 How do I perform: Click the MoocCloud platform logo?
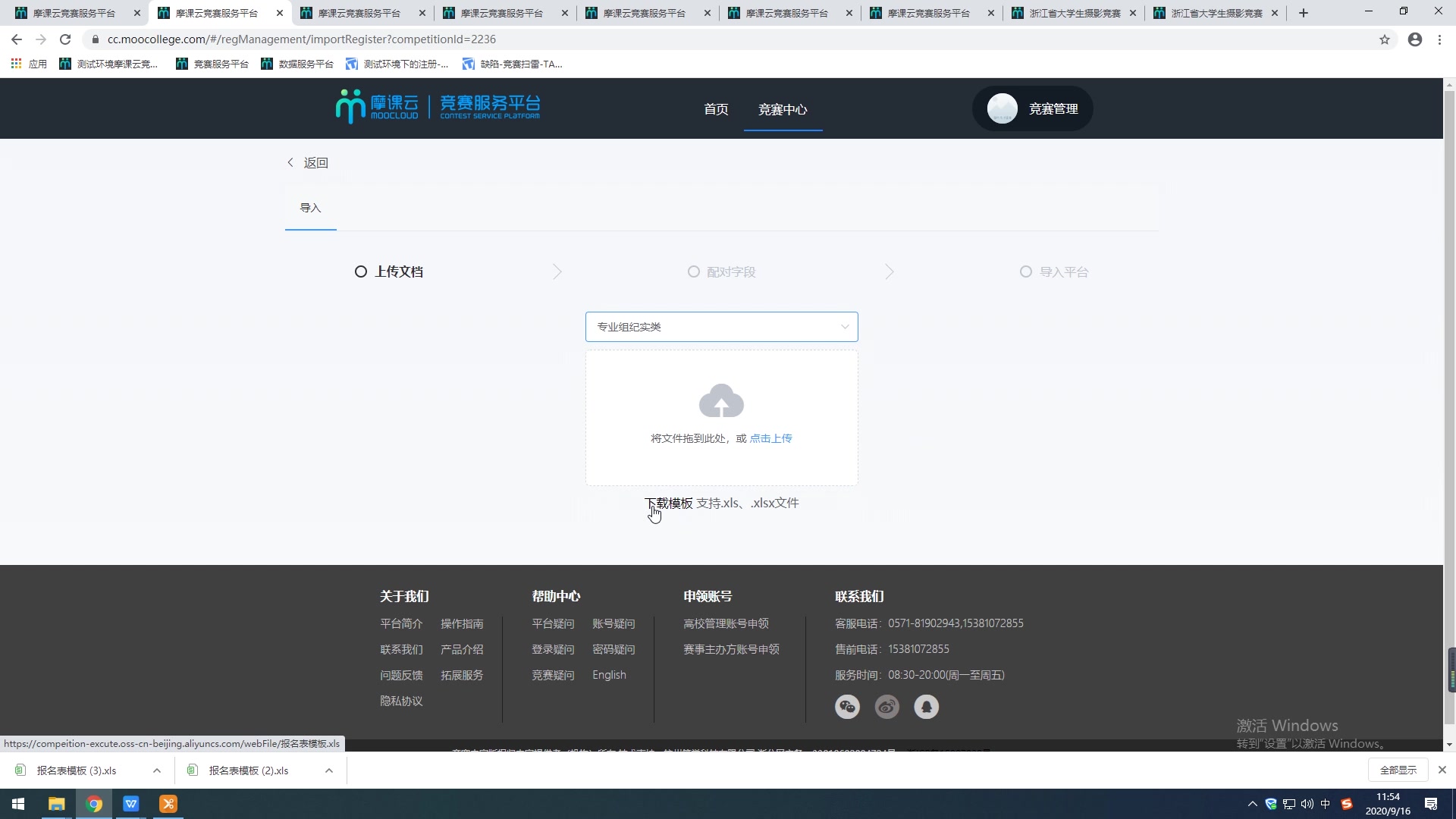[x=438, y=107]
